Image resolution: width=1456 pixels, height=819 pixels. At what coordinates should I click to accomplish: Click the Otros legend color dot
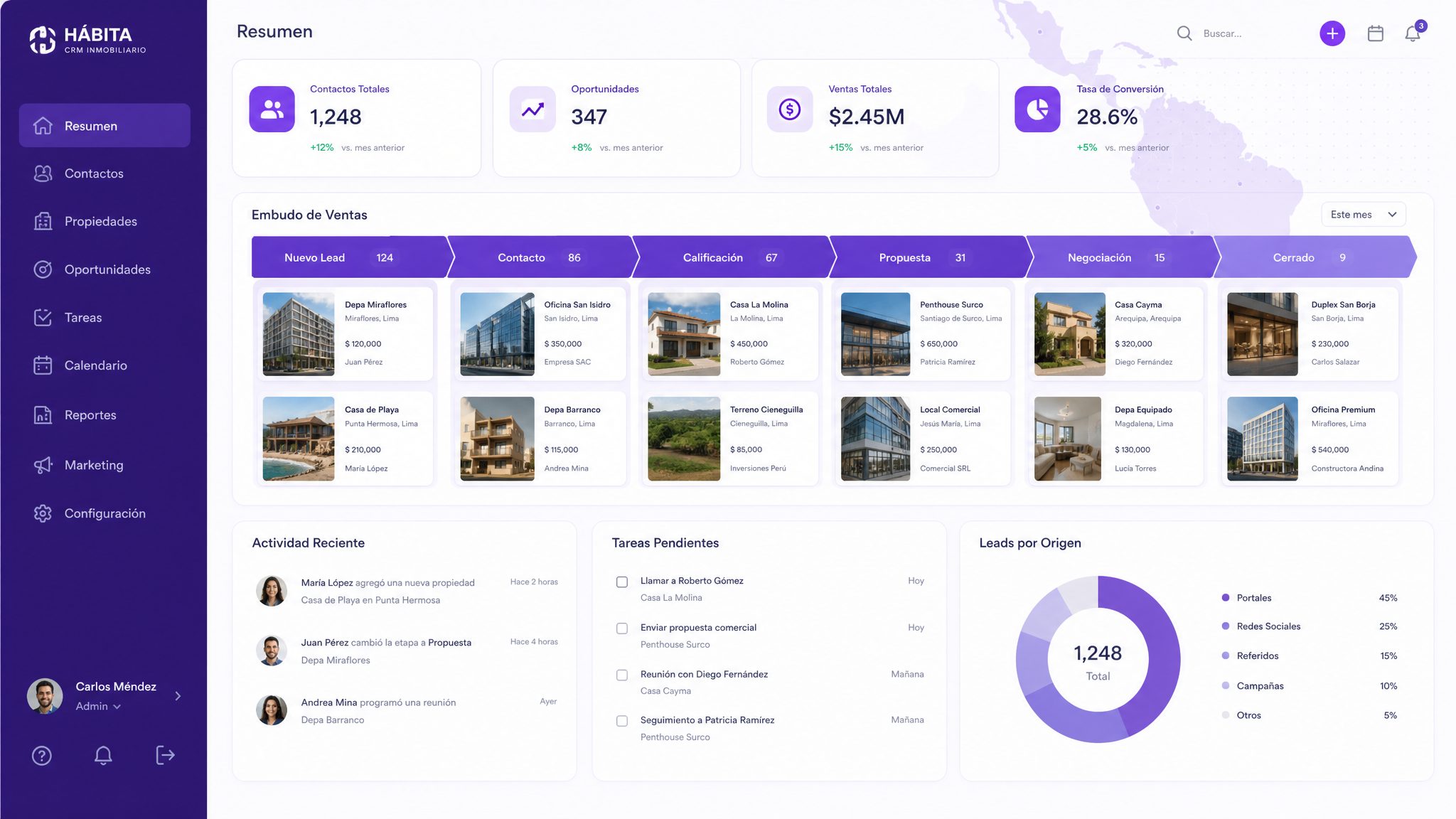click(1226, 715)
